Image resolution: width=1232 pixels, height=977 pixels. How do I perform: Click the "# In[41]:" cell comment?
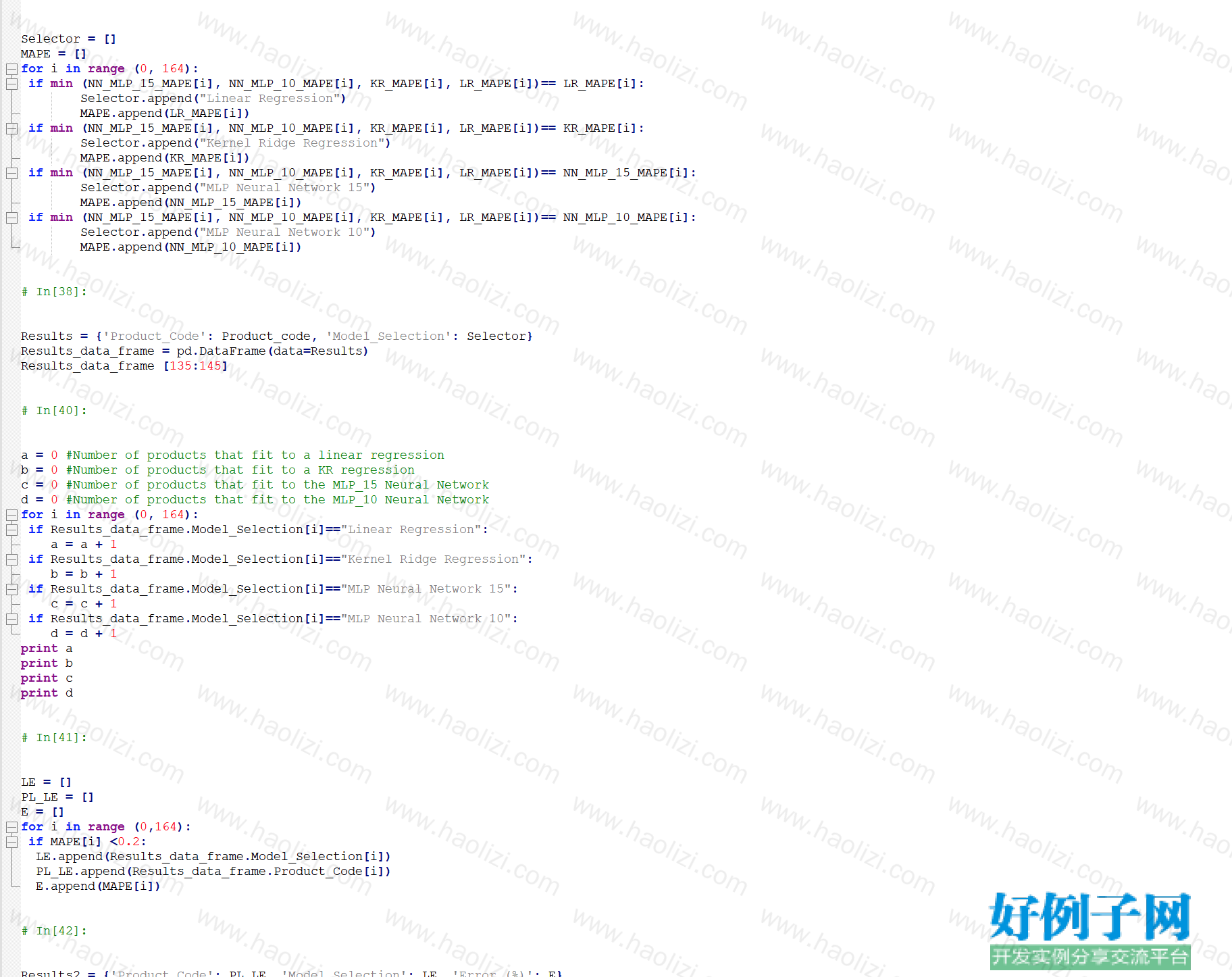click(x=54, y=738)
